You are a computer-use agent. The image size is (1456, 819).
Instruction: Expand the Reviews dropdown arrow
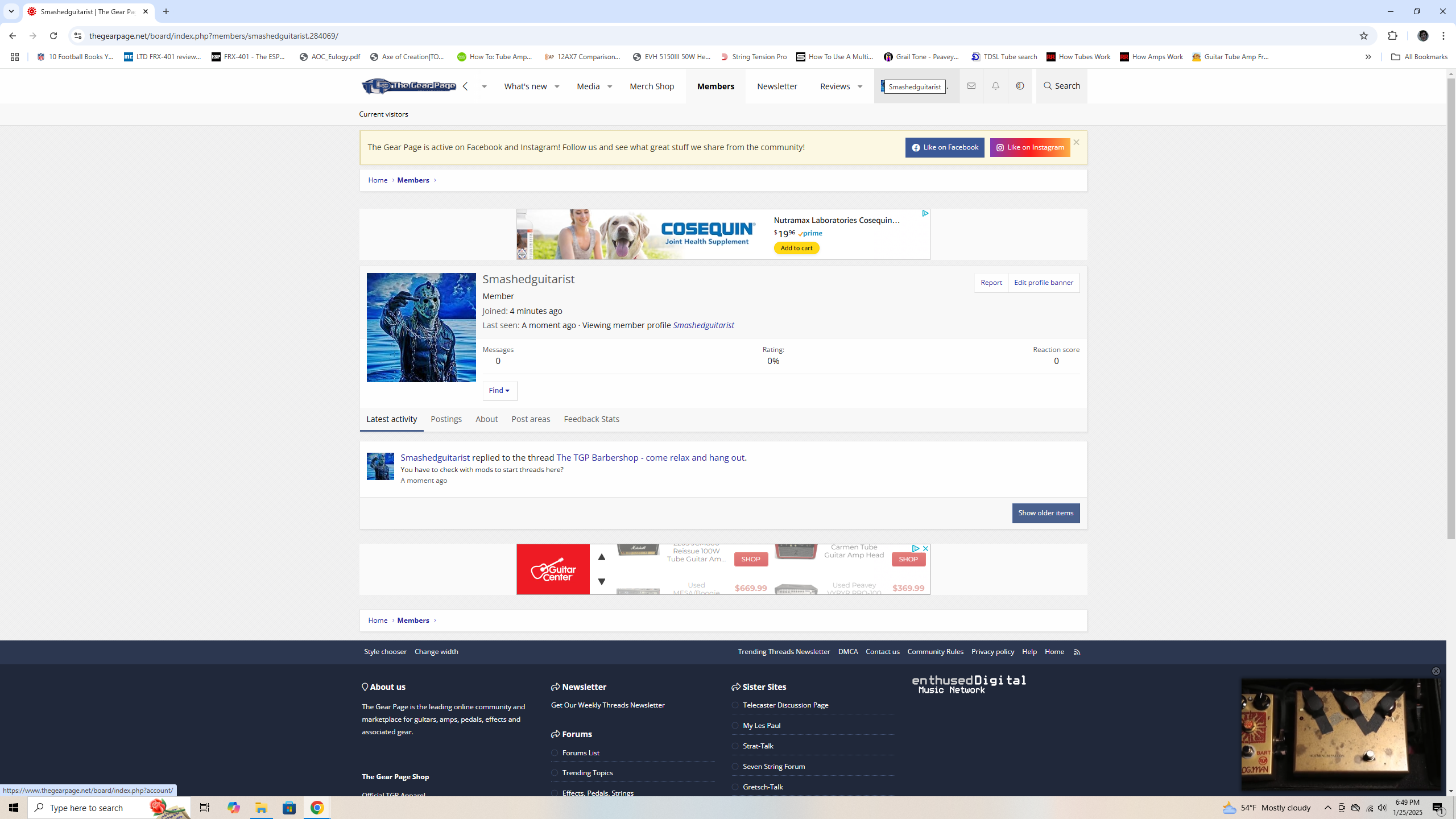[x=860, y=86]
